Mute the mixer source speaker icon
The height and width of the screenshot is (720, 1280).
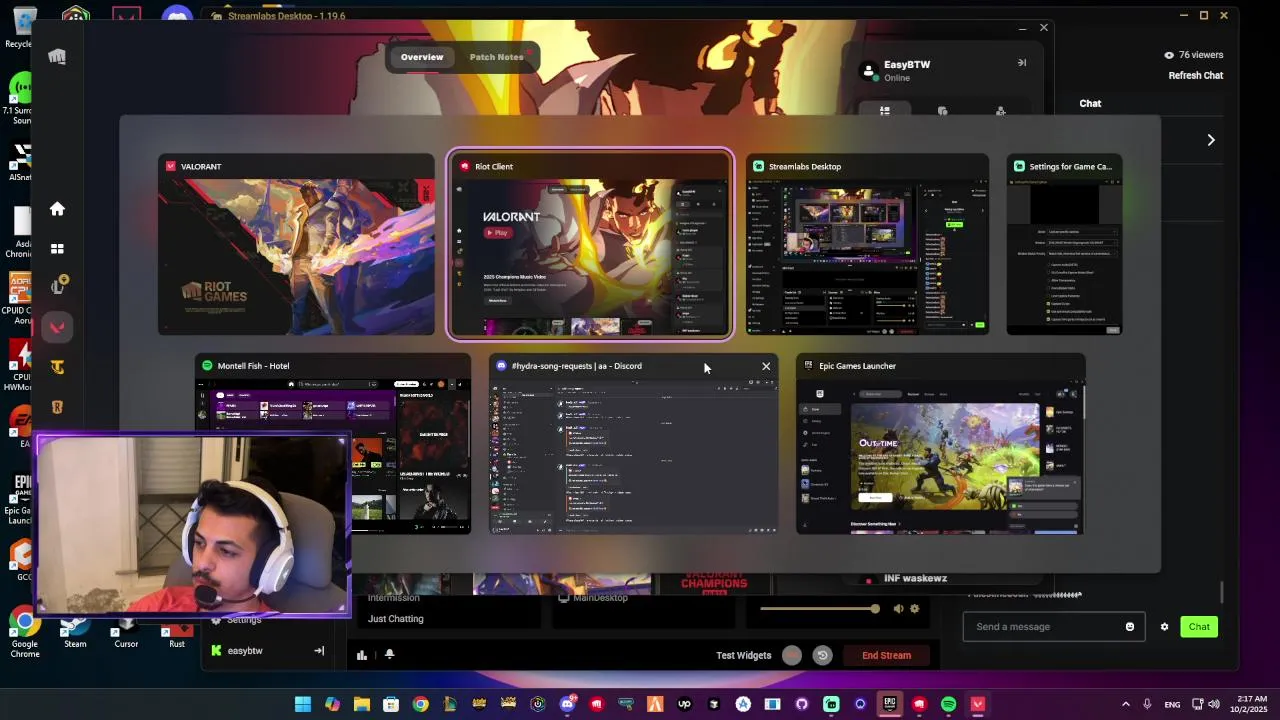[x=898, y=609]
